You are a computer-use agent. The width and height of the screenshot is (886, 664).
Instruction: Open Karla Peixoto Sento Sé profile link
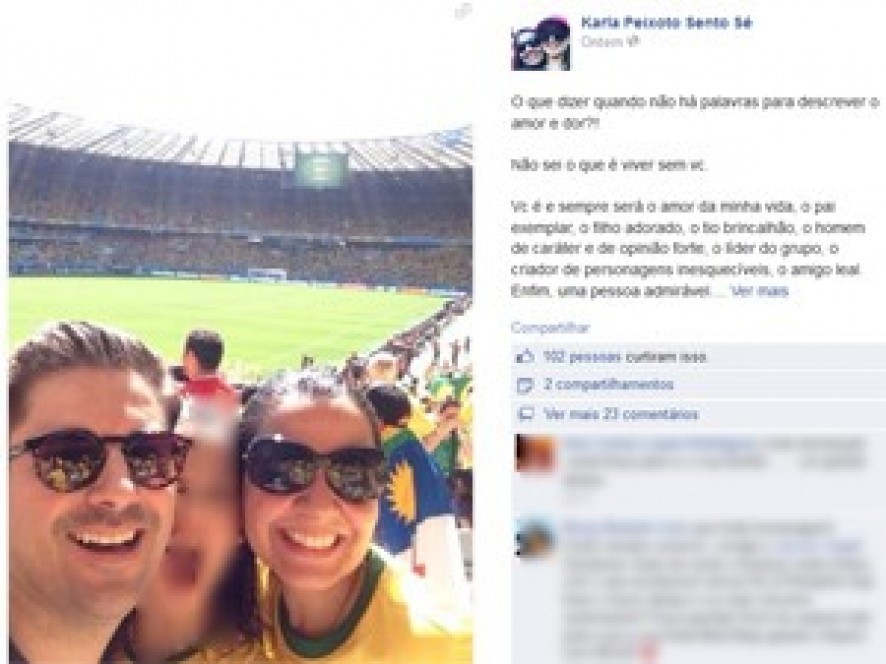[x=667, y=23]
